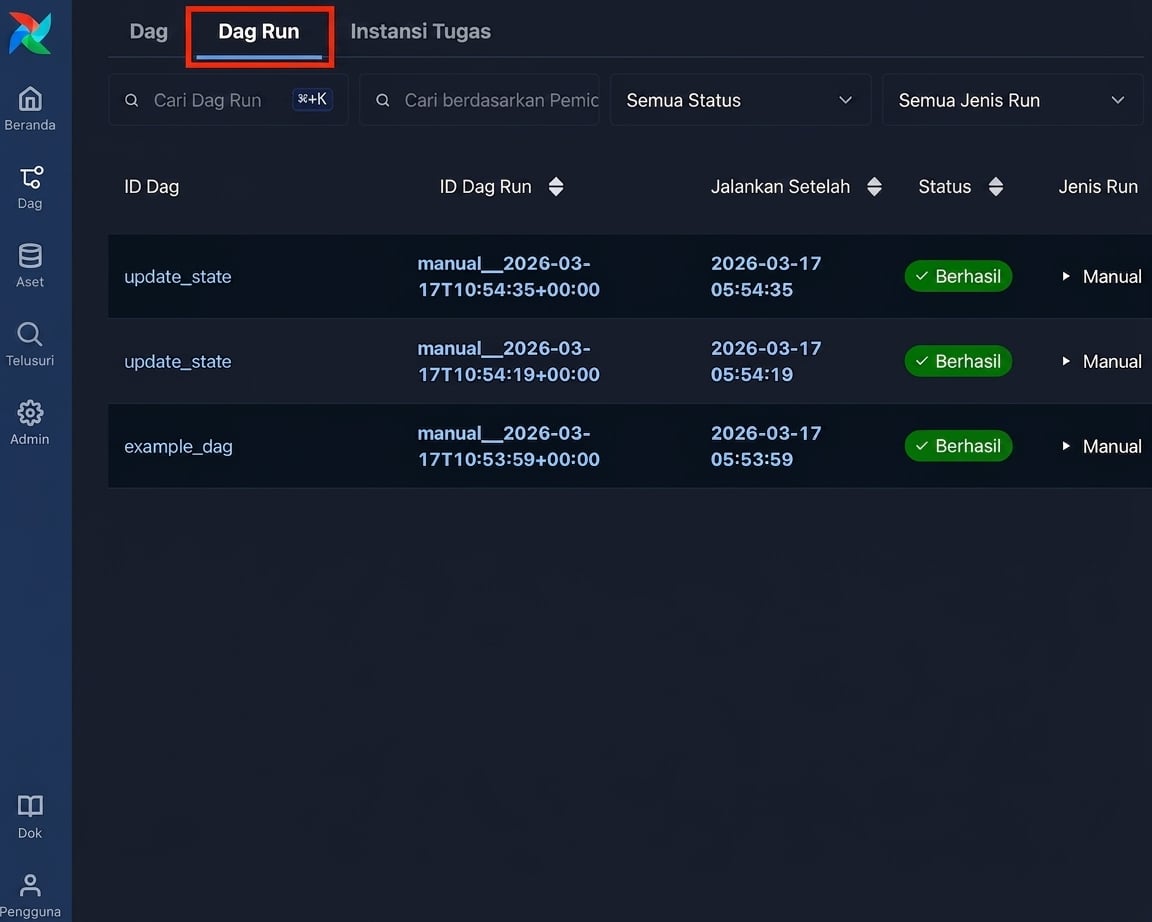The height and width of the screenshot is (922, 1152).
Task: Switch to the Dag tab
Action: 148,32
